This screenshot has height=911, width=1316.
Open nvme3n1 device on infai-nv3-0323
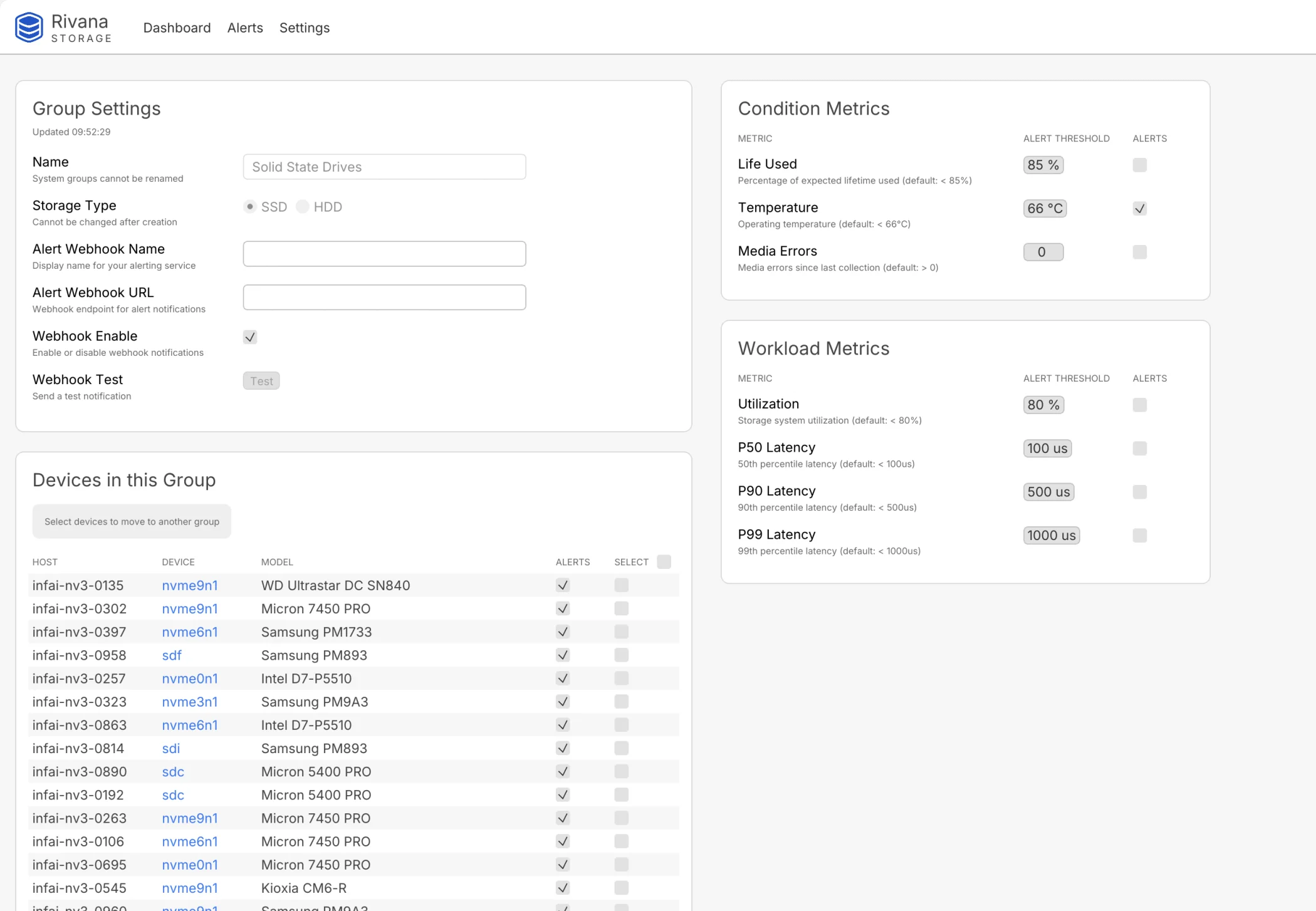[190, 702]
